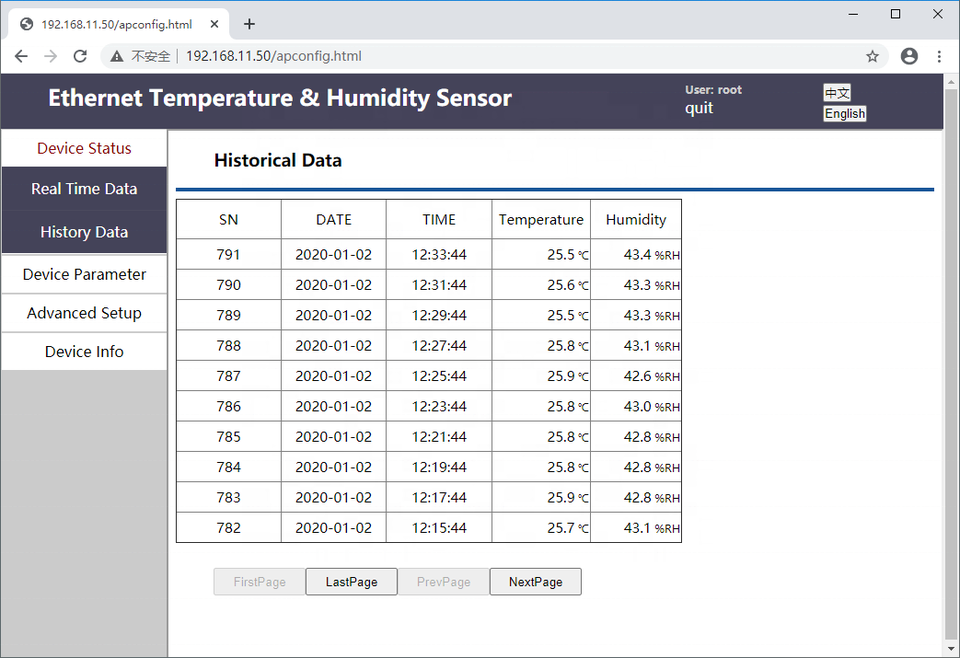Click the browser back arrow icon
The width and height of the screenshot is (960, 658).
tap(21, 56)
